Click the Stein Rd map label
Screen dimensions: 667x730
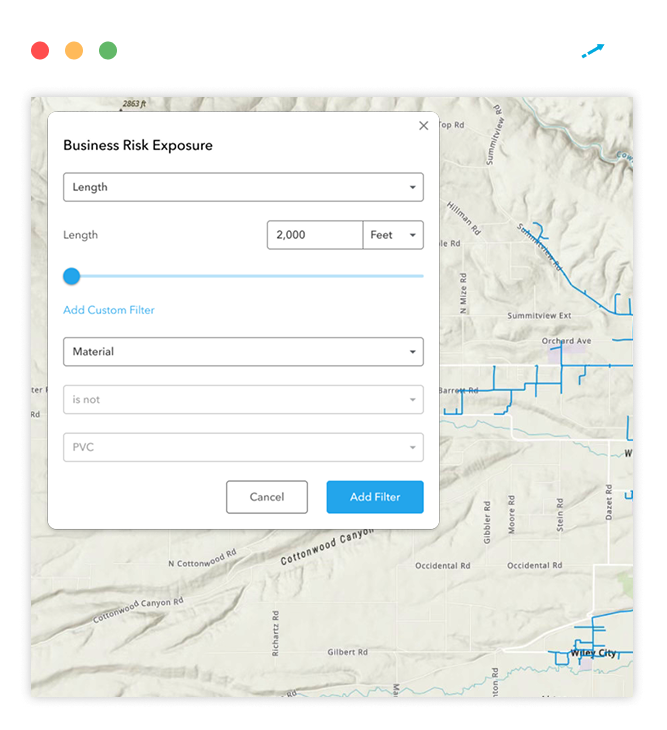click(560, 515)
